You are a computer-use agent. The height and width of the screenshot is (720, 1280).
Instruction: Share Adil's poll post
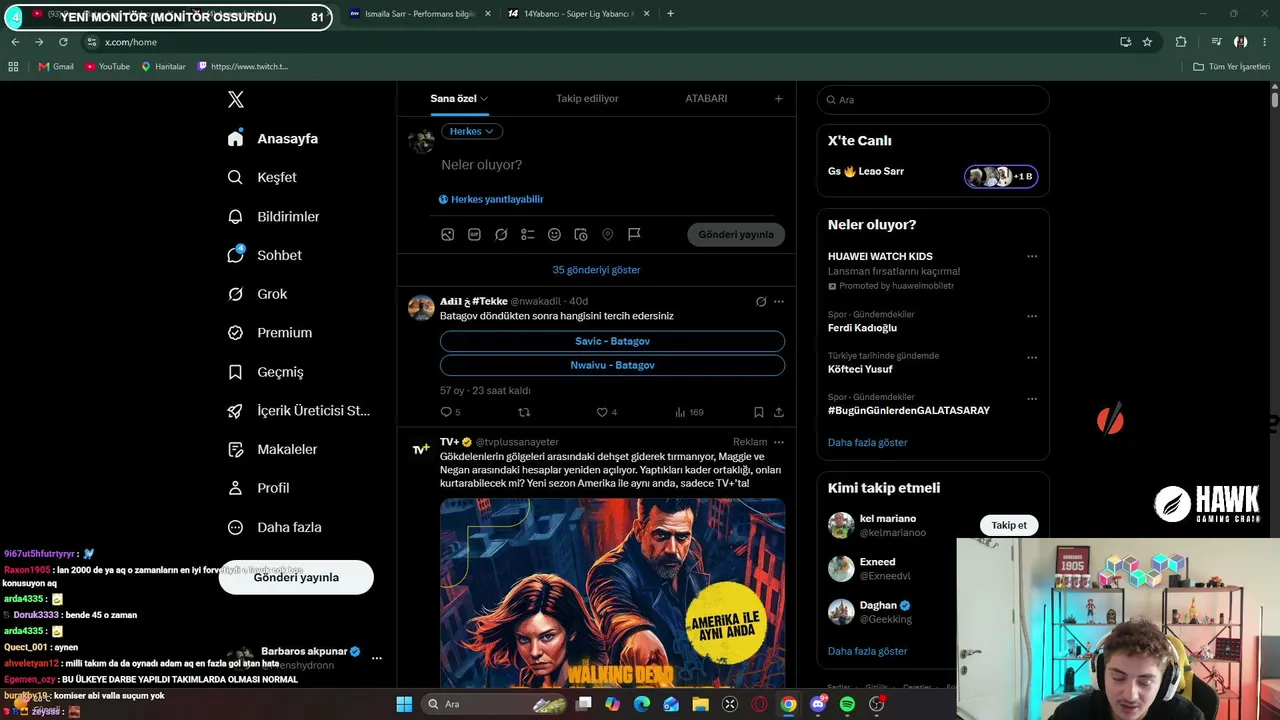[779, 412]
